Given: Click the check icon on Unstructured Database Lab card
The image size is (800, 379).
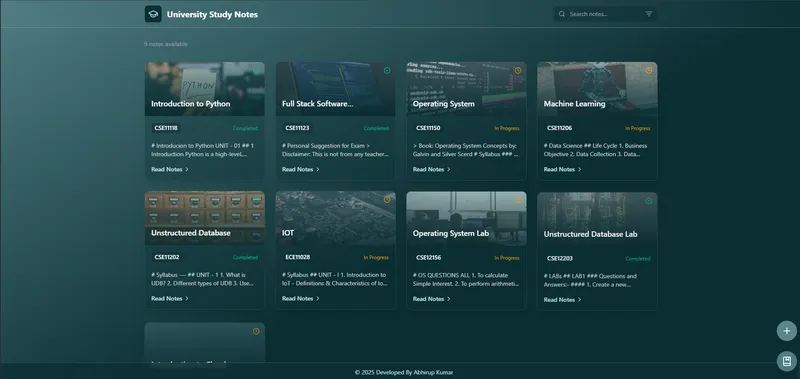Looking at the screenshot, I should [648, 201].
